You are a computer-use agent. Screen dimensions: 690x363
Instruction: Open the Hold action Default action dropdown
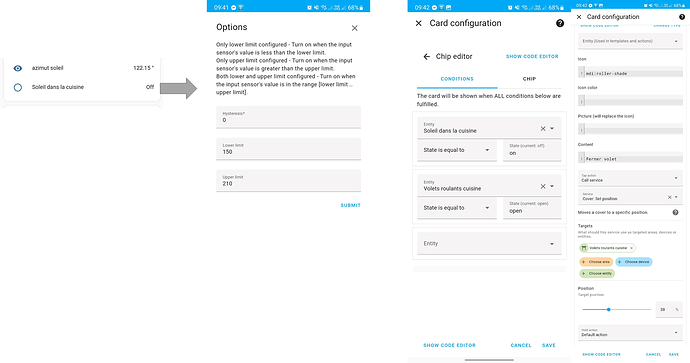(x=630, y=333)
